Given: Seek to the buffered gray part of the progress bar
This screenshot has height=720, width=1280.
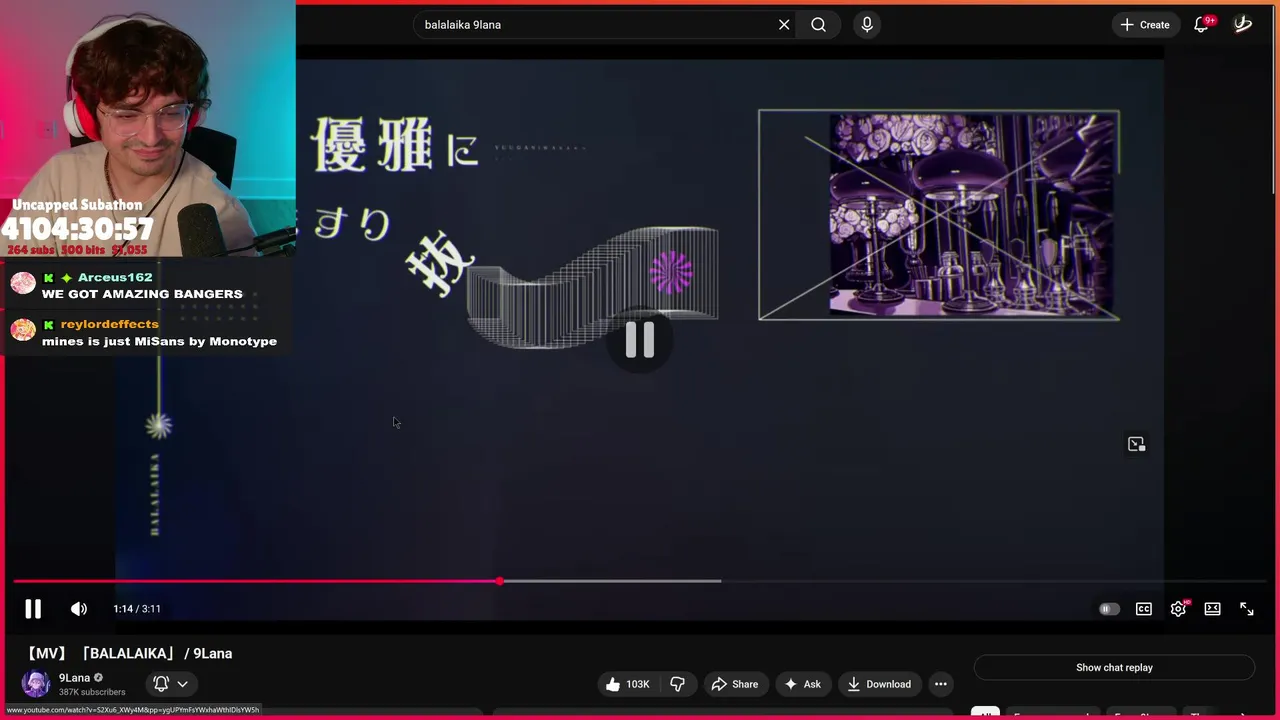Looking at the screenshot, I should 610,581.
